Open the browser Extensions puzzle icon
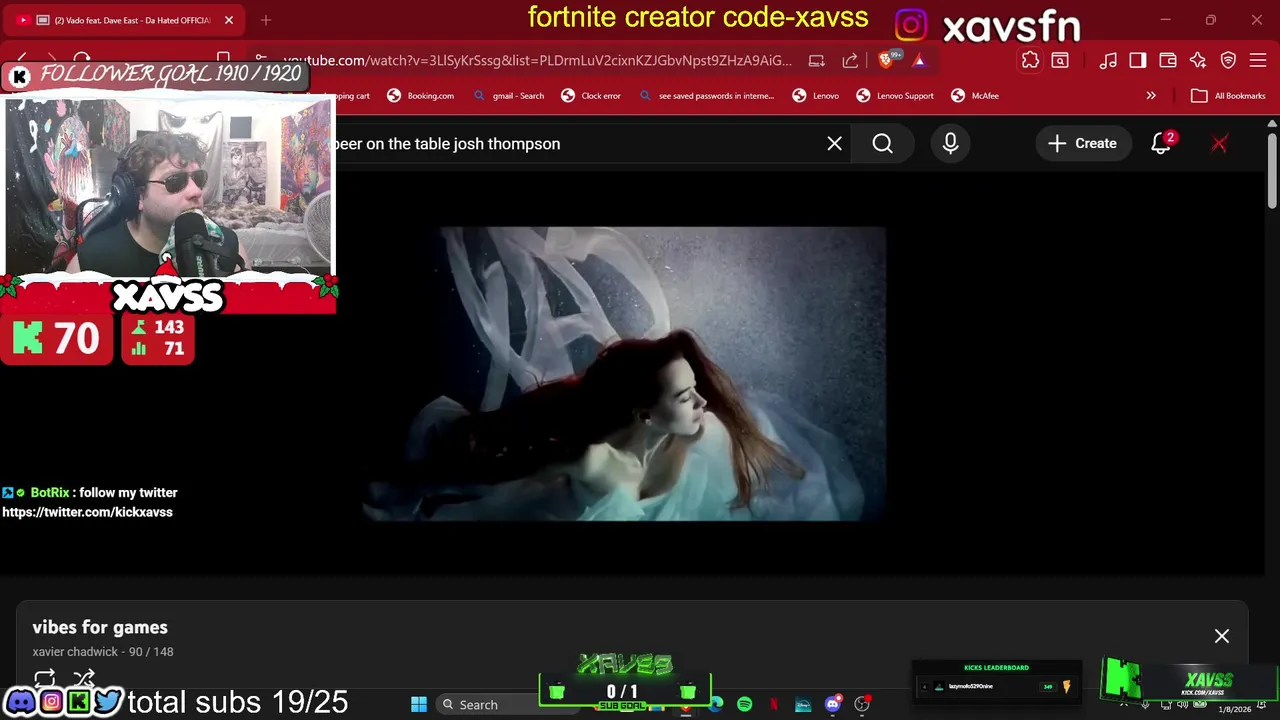The width and height of the screenshot is (1280, 720). [x=1030, y=61]
